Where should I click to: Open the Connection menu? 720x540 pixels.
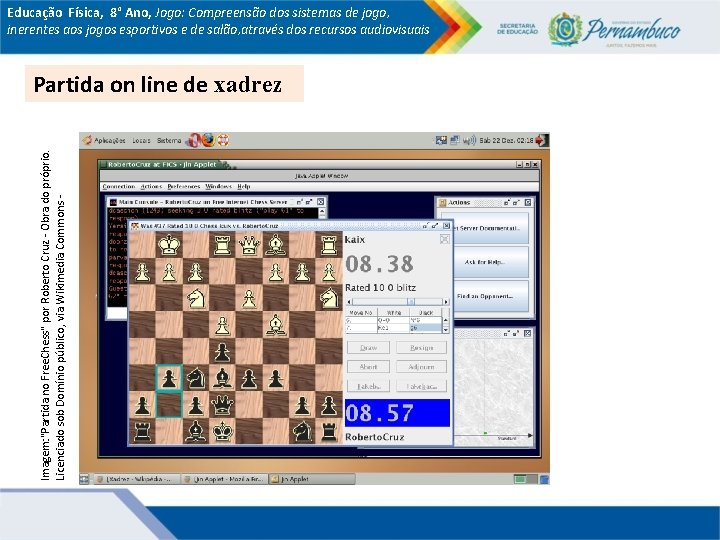pyautogui.click(x=118, y=186)
